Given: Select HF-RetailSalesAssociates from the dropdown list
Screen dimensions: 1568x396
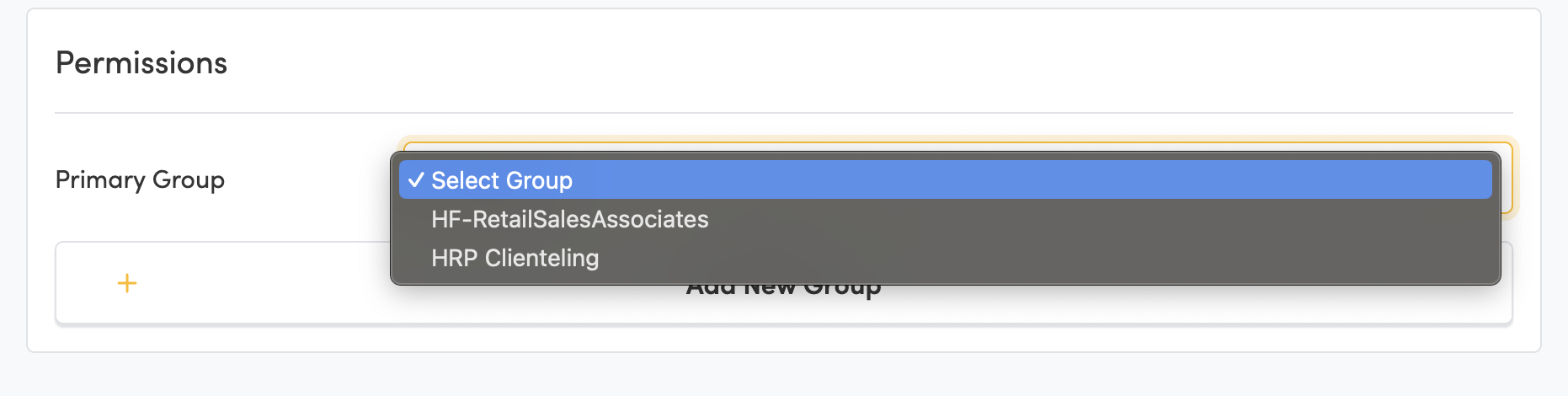Looking at the screenshot, I should pos(569,219).
